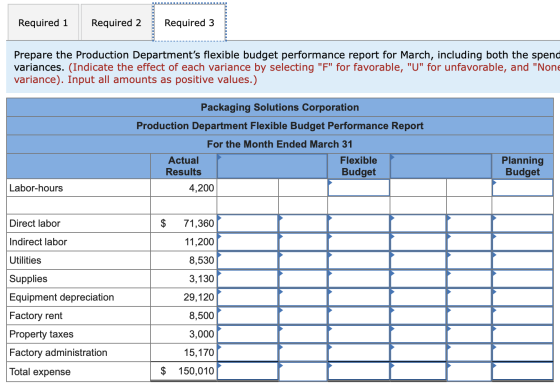
Task: Open variance-type dropdown between Flexible Budget and Planning Budget
Action: [x=441, y=166]
